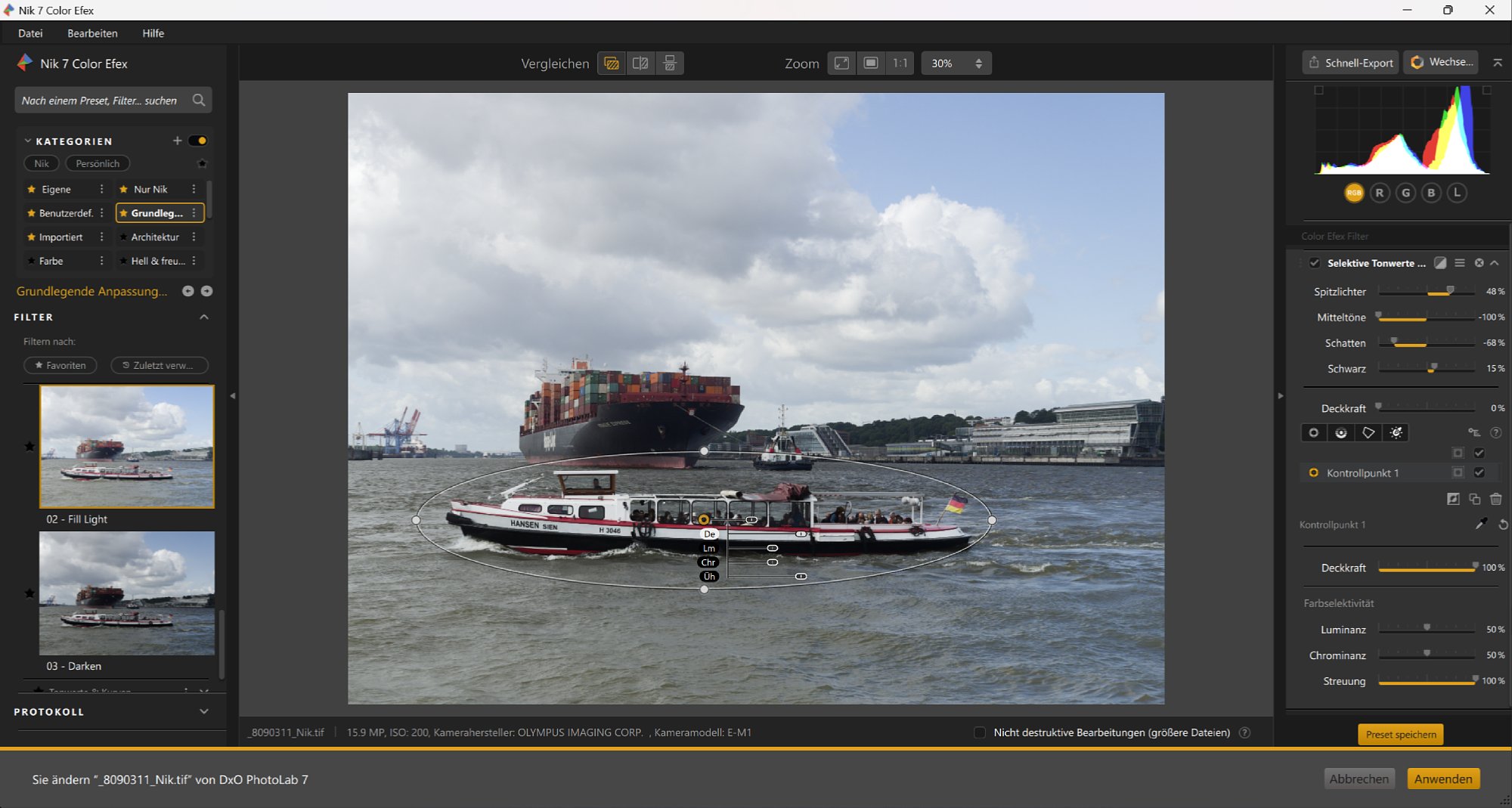Adjust the Luminanz slider
Screen dimensions: 1512x808
(1427, 629)
